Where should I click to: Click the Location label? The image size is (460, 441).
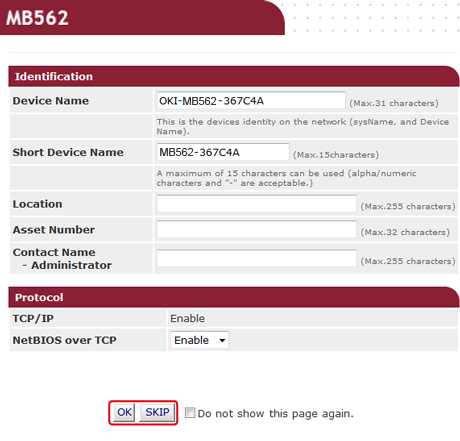37,204
